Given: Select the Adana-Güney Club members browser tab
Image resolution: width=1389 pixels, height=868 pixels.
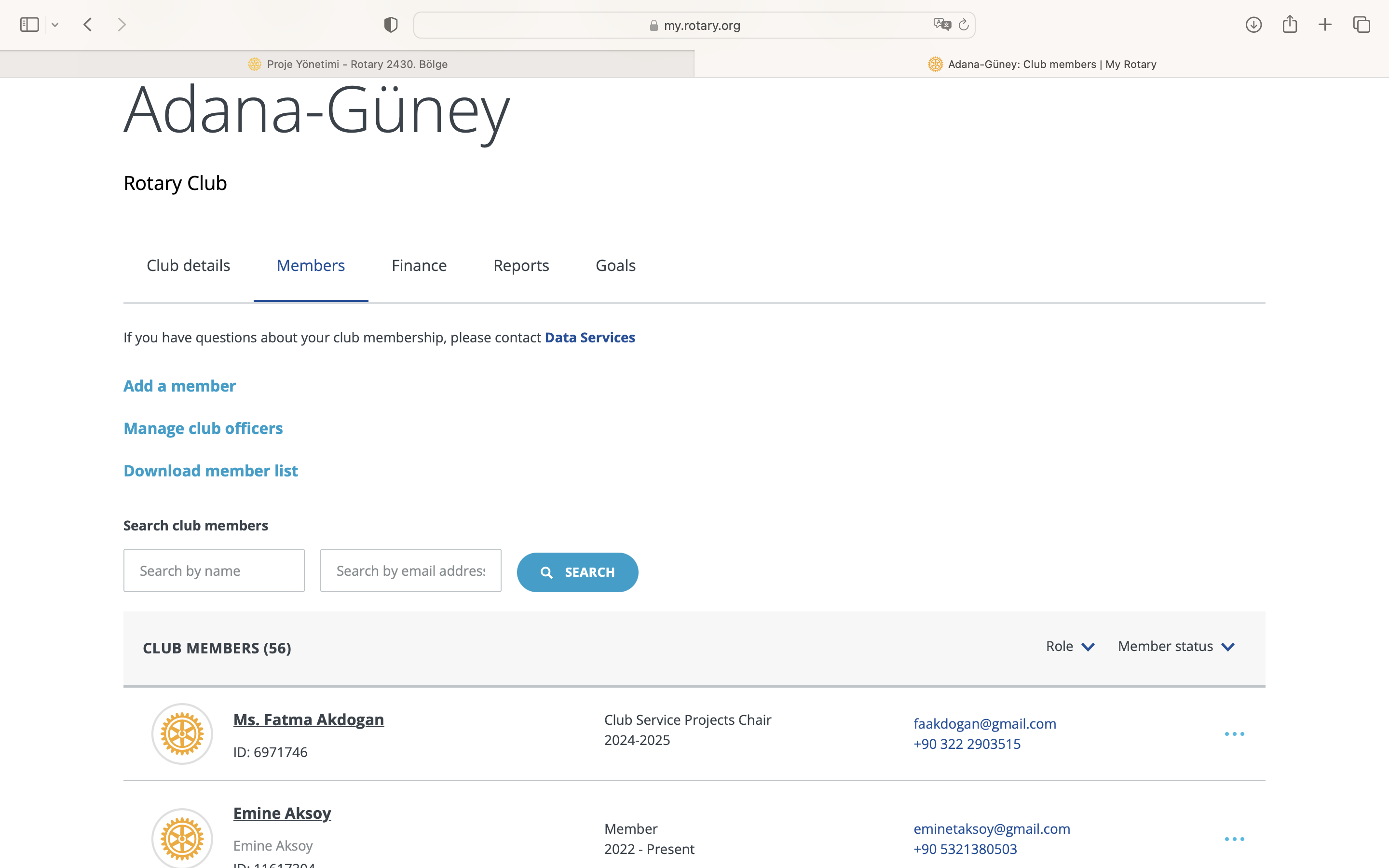Looking at the screenshot, I should coord(1042,64).
